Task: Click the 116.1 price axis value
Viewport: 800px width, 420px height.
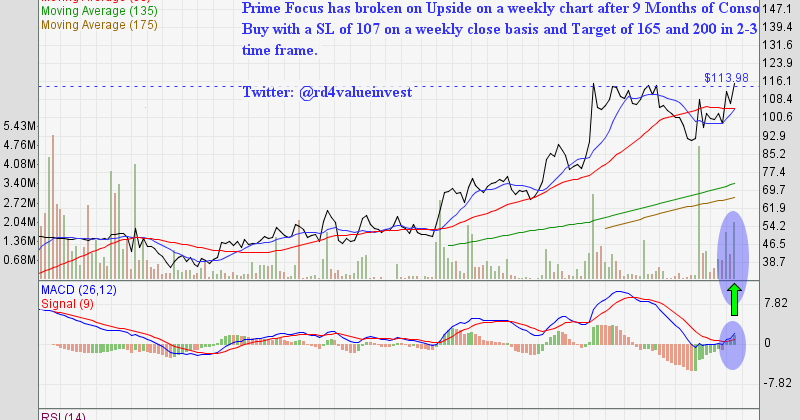Action: (x=777, y=81)
